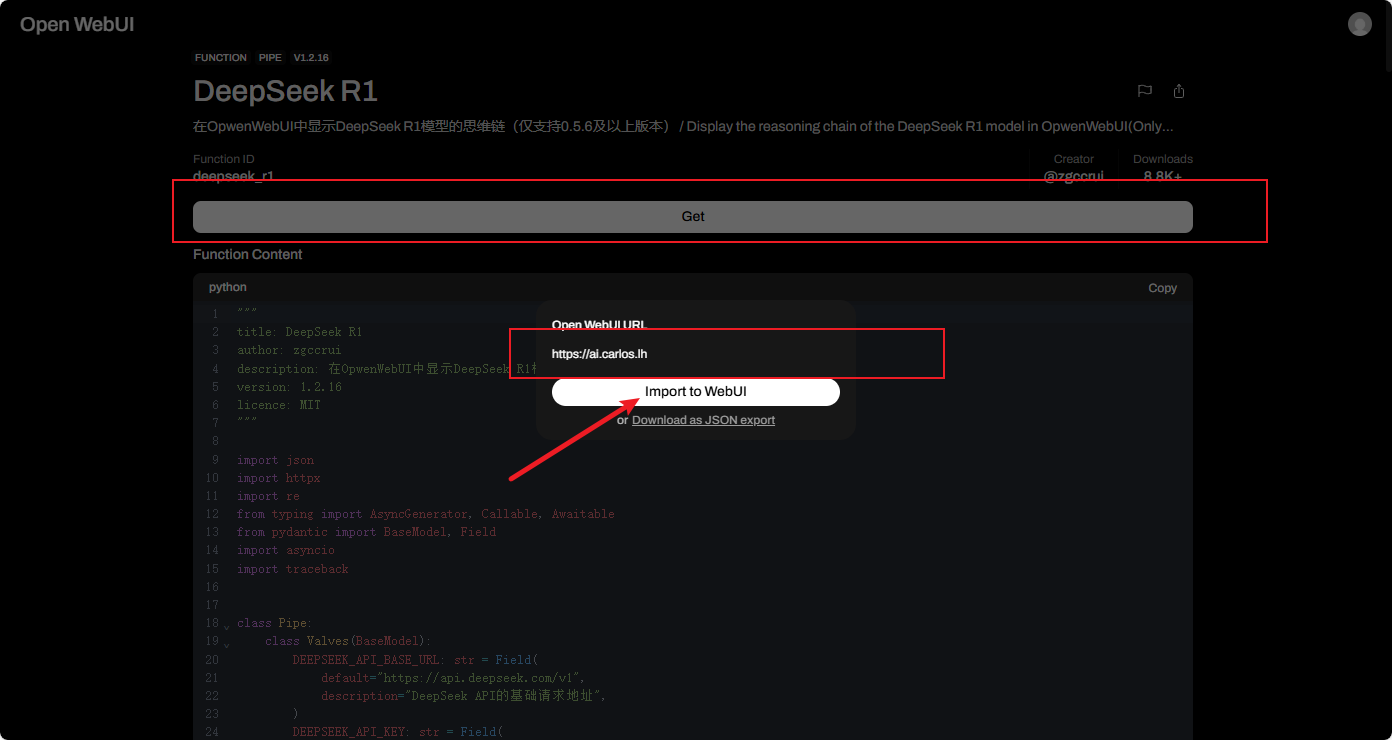Click the DEEPSEEK_API_BASE_URL field line

click(415, 659)
